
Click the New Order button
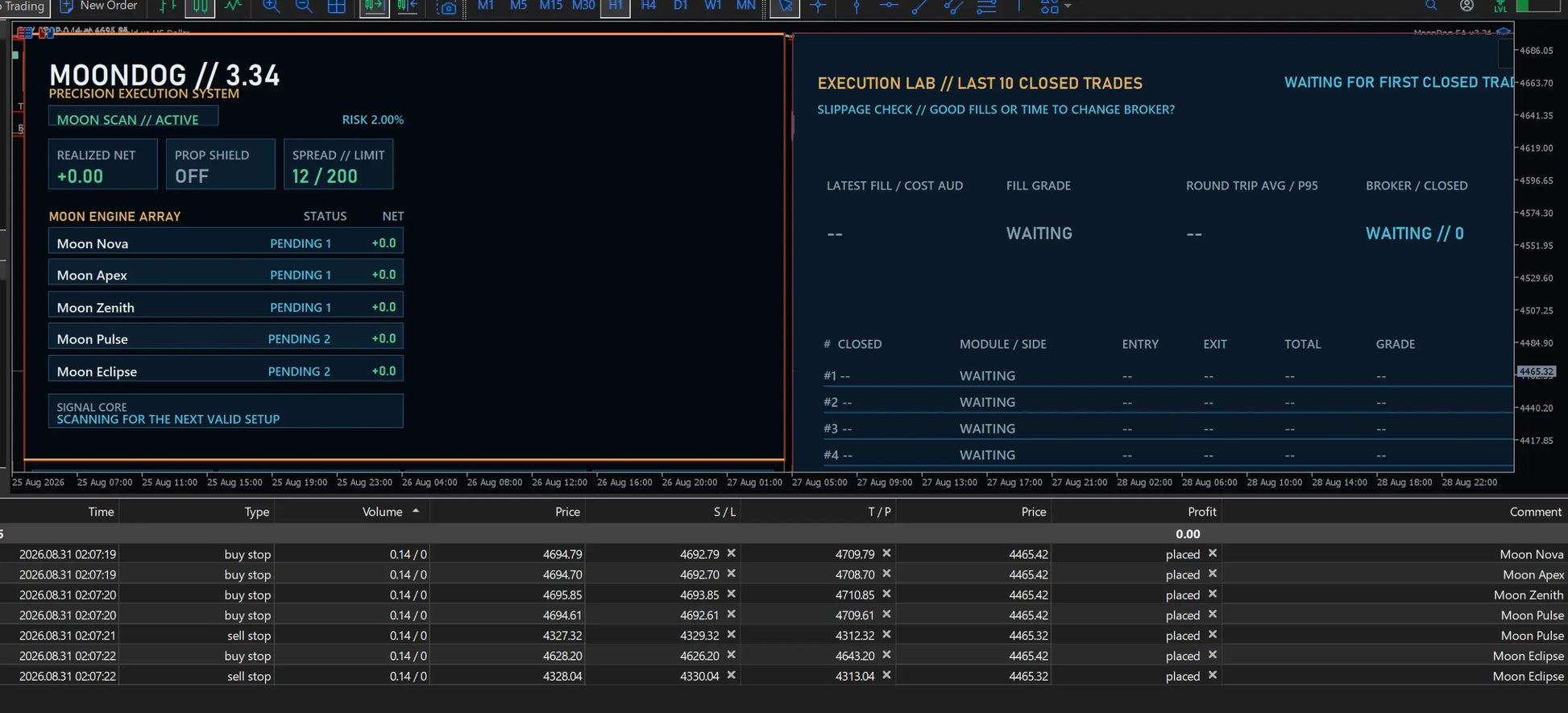98,6
